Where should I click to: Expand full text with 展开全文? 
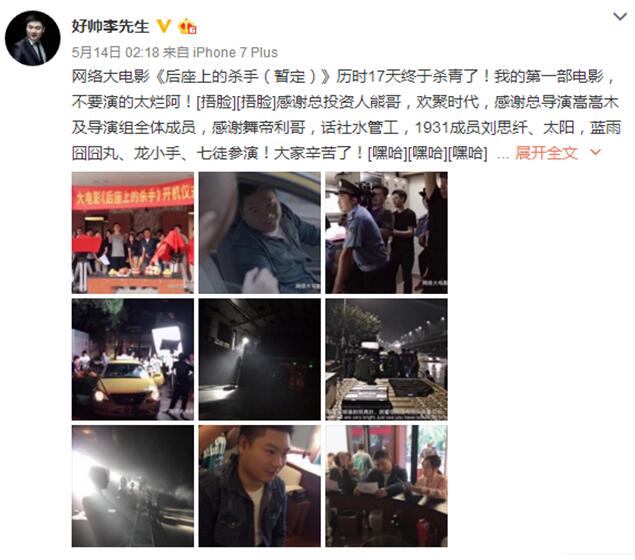546,153
